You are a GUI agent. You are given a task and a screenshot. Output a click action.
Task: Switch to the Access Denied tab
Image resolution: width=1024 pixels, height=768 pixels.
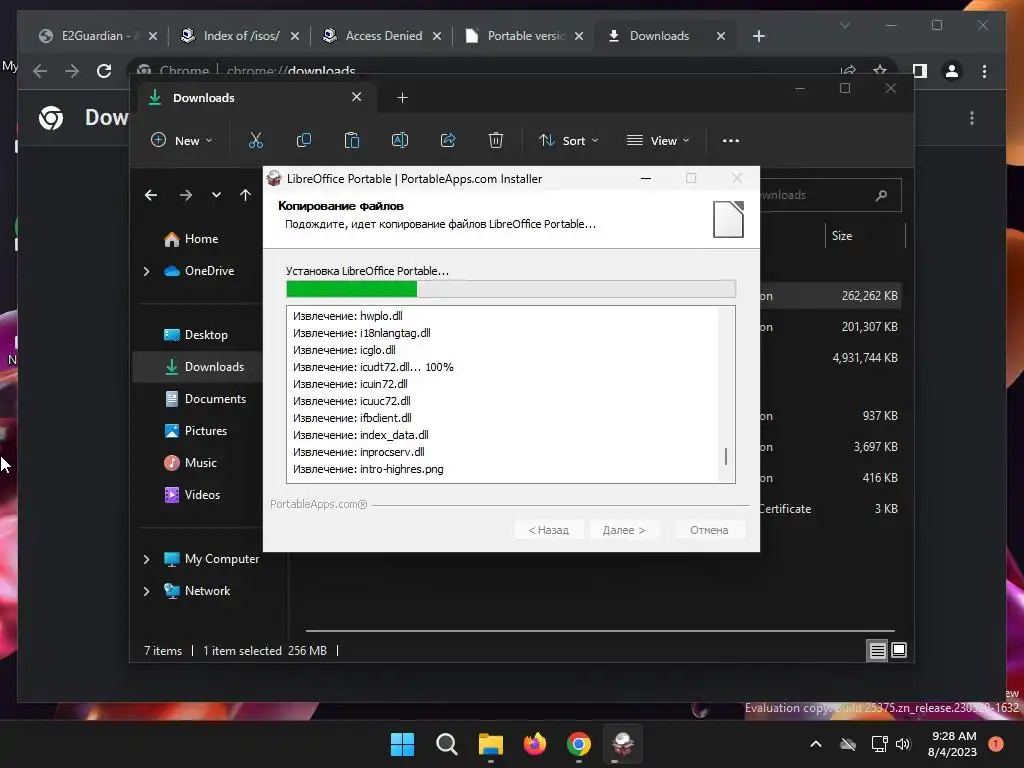383,36
